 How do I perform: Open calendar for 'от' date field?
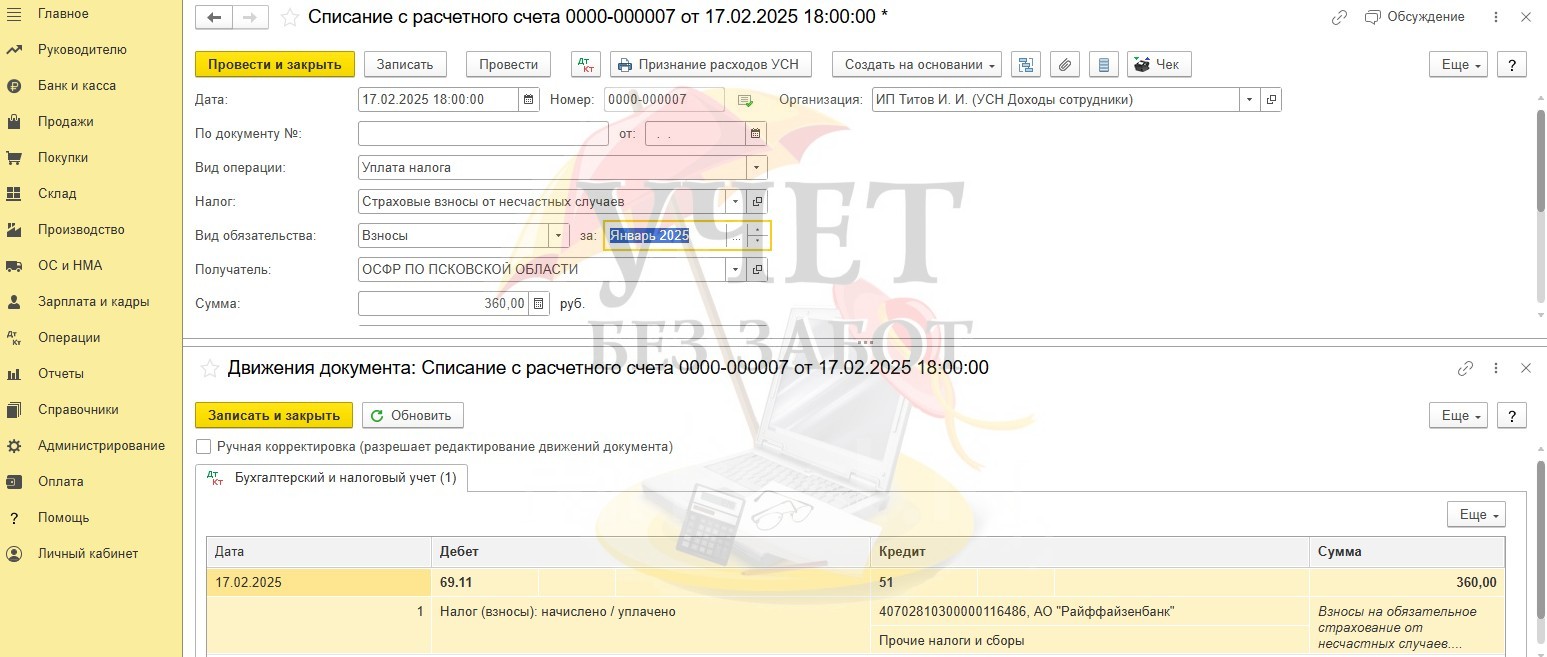coord(756,134)
